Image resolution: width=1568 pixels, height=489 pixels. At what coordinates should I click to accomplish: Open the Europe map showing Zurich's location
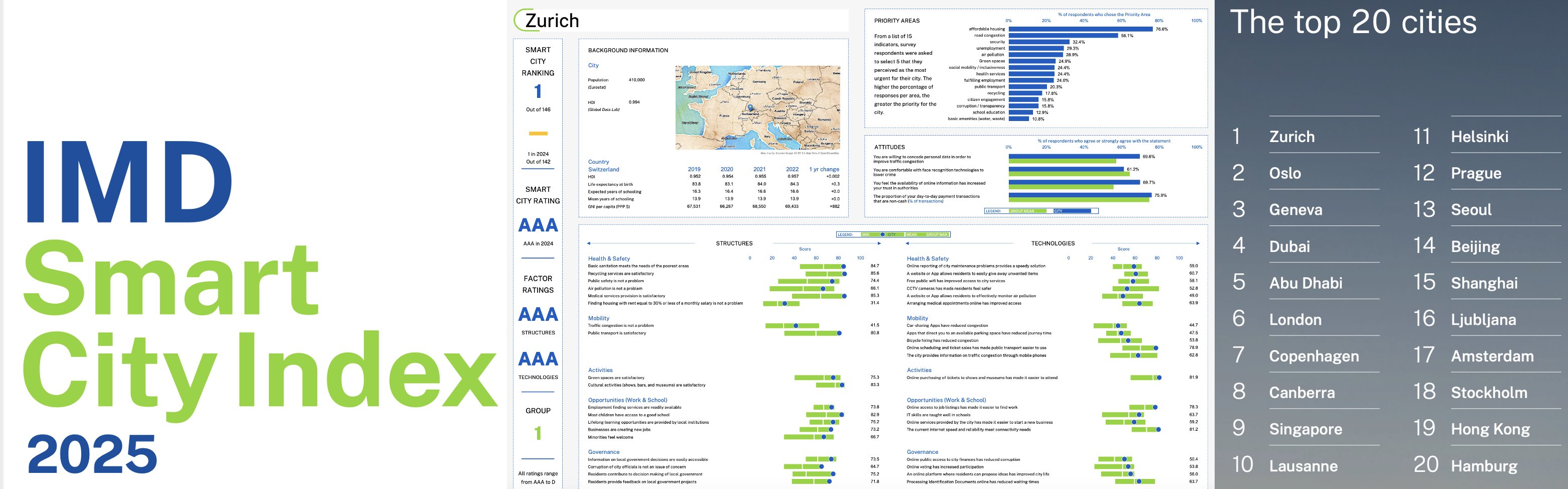(757, 108)
